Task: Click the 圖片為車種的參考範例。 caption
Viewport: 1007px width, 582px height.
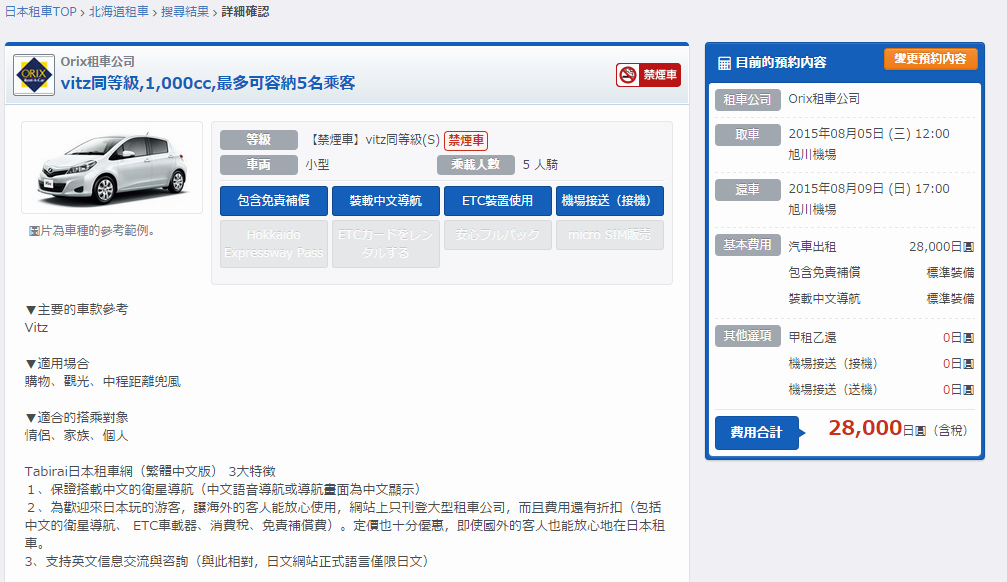Action: [x=92, y=231]
